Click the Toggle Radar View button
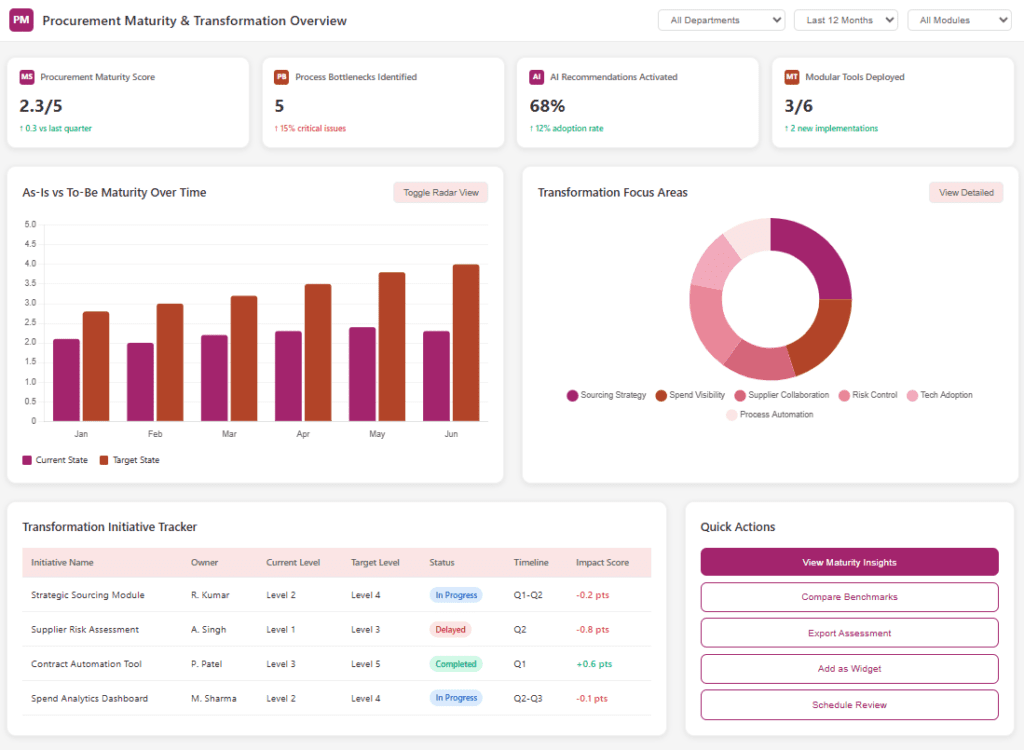1024x750 pixels. pyautogui.click(x=441, y=193)
